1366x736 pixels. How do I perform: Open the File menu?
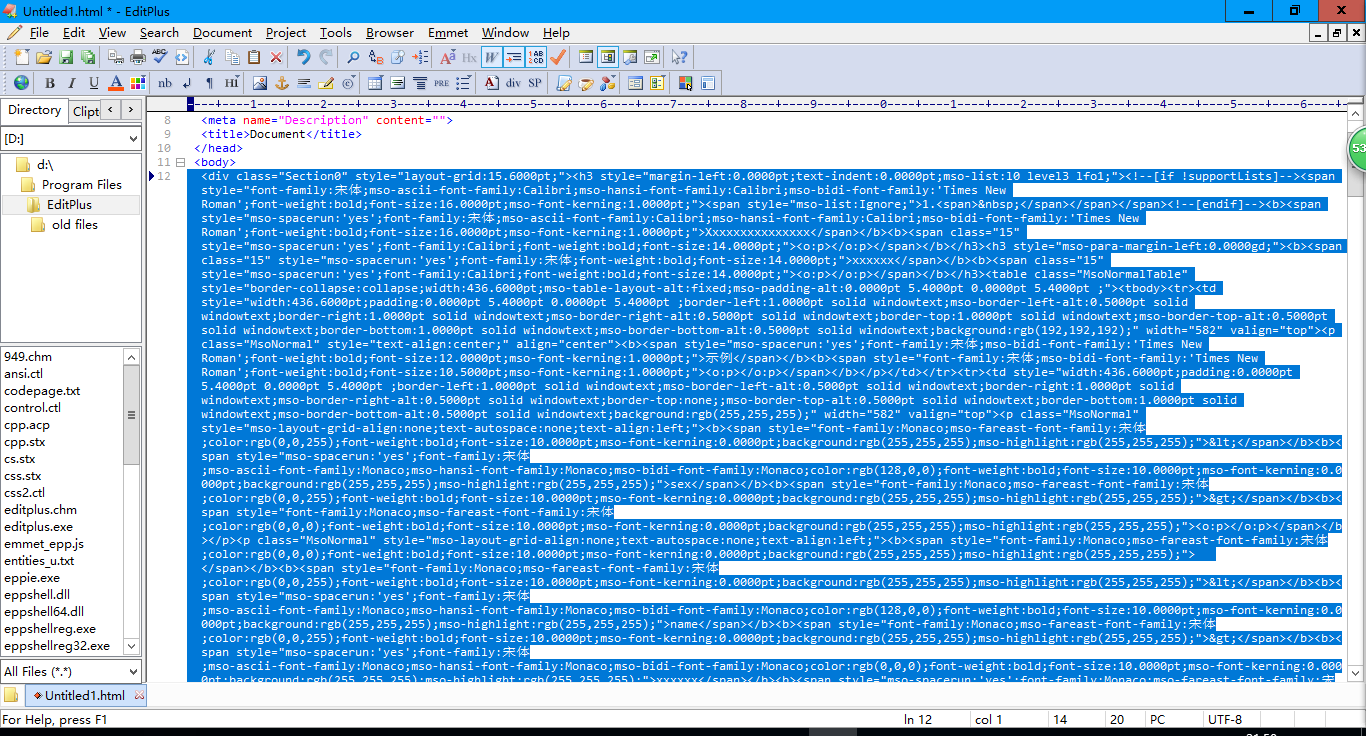(x=39, y=33)
